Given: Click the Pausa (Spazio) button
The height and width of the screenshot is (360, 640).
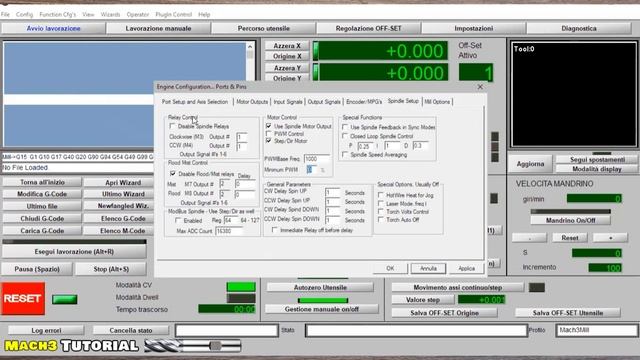Looking at the screenshot, I should (37, 269).
